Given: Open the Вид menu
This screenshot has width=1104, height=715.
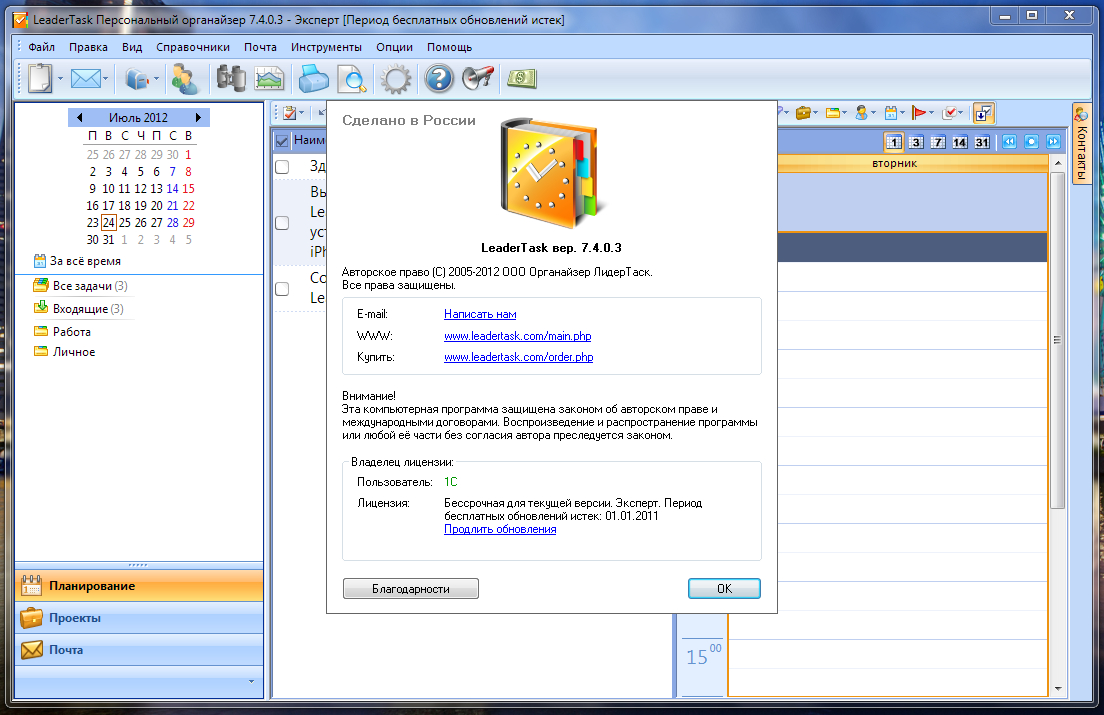Looking at the screenshot, I should [132, 47].
